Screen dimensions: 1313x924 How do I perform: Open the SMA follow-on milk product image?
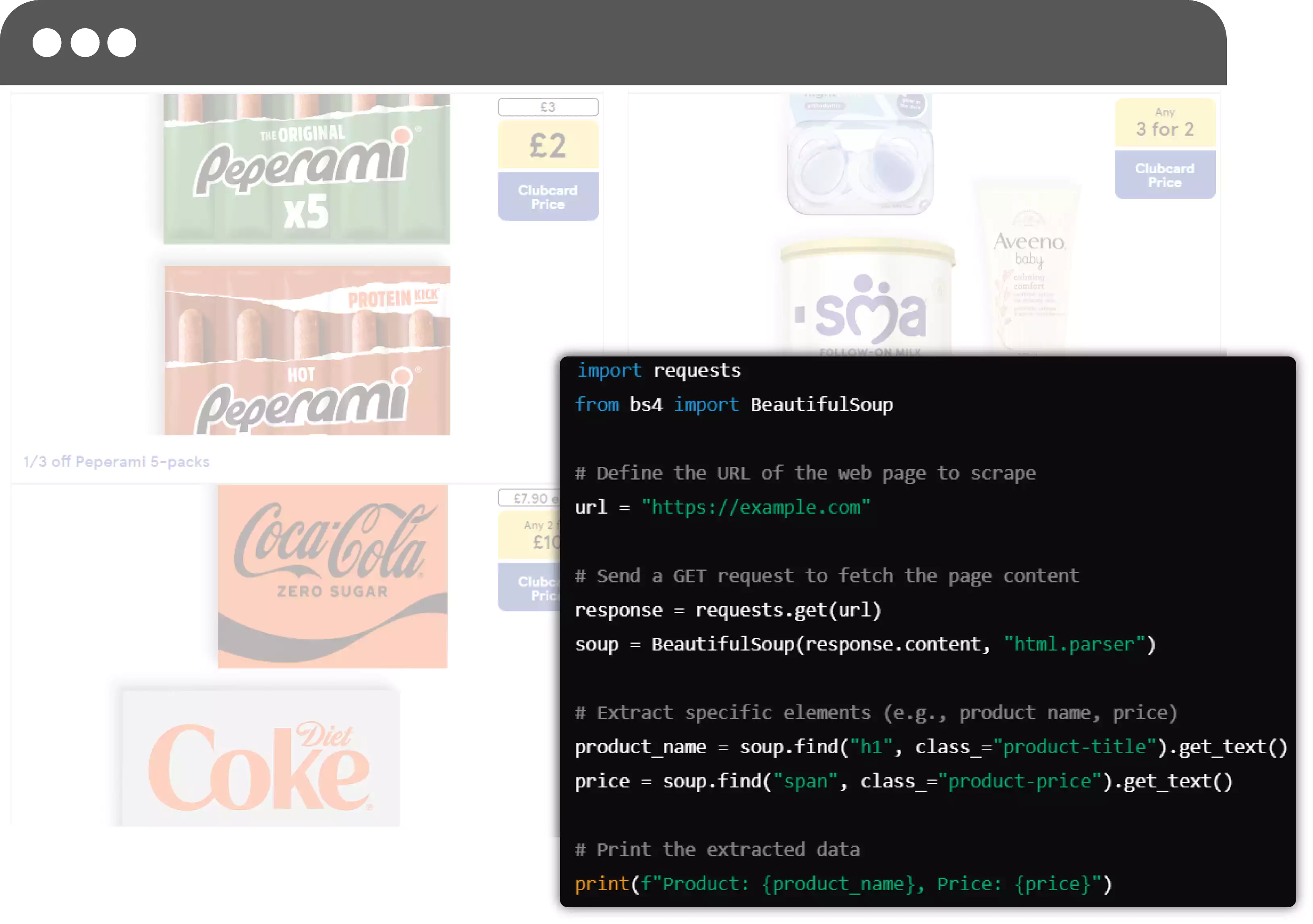pyautogui.click(x=867, y=297)
